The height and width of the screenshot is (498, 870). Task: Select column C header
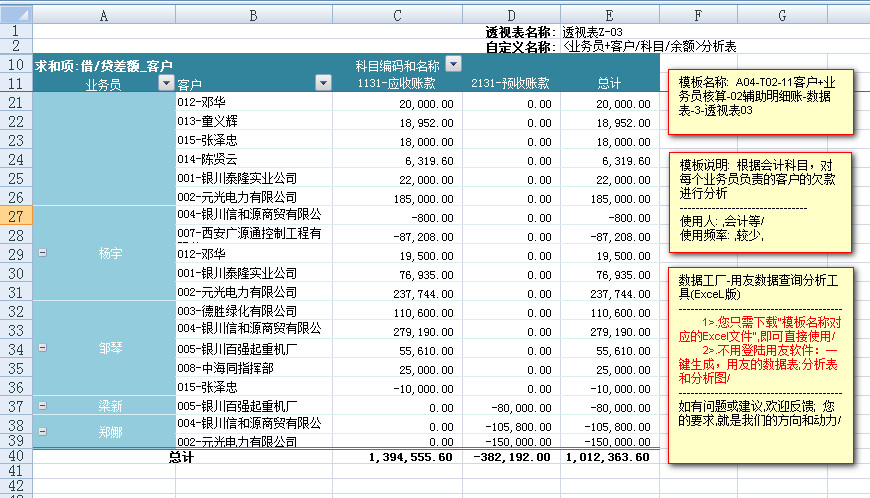[397, 15]
